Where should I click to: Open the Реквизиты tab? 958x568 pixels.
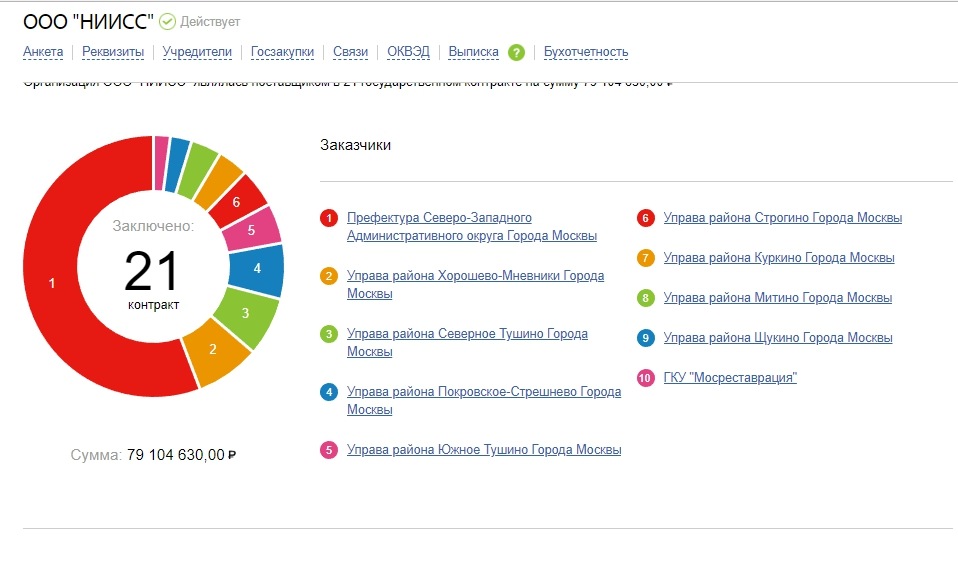(113, 52)
